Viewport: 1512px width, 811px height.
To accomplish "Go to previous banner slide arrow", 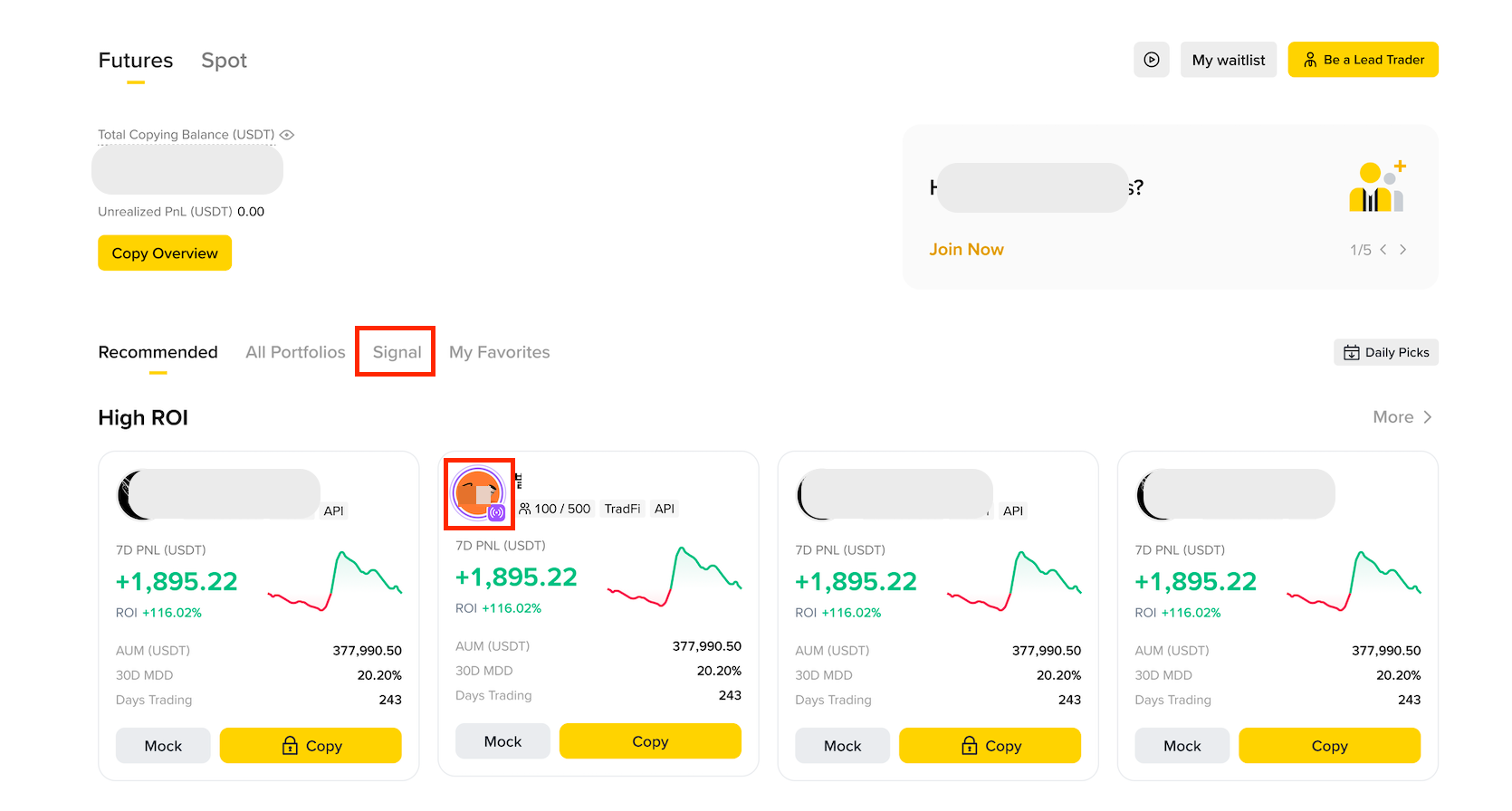I will pyautogui.click(x=1383, y=250).
